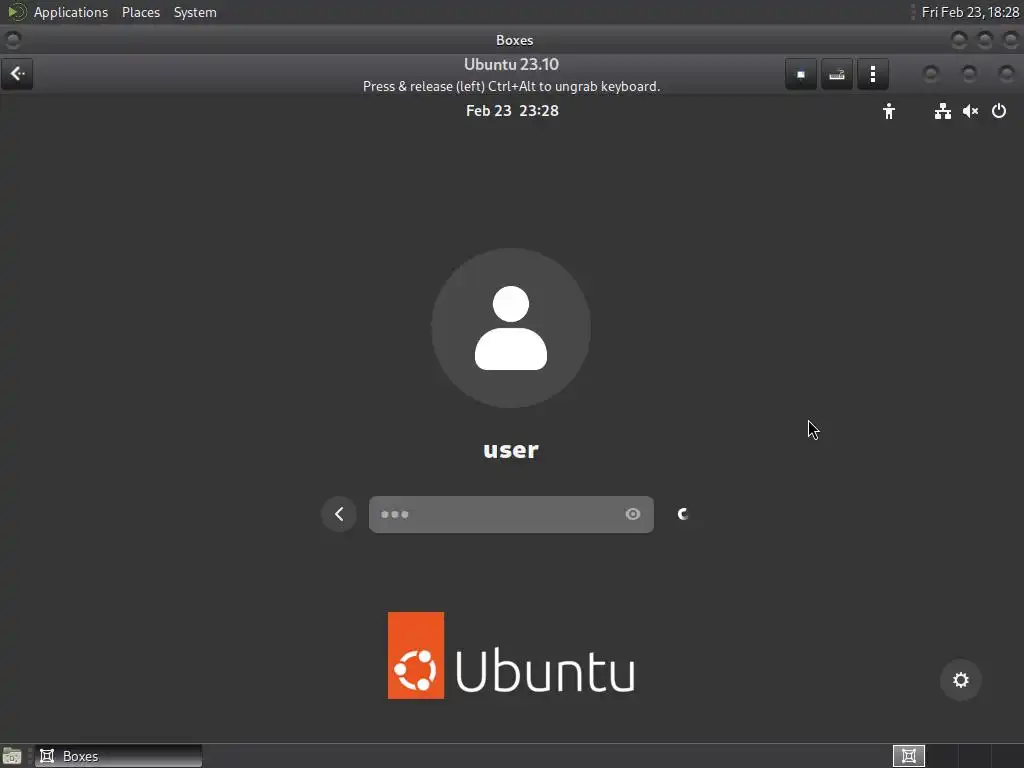Open the power menu icon
1024x768 pixels.
pos(999,111)
